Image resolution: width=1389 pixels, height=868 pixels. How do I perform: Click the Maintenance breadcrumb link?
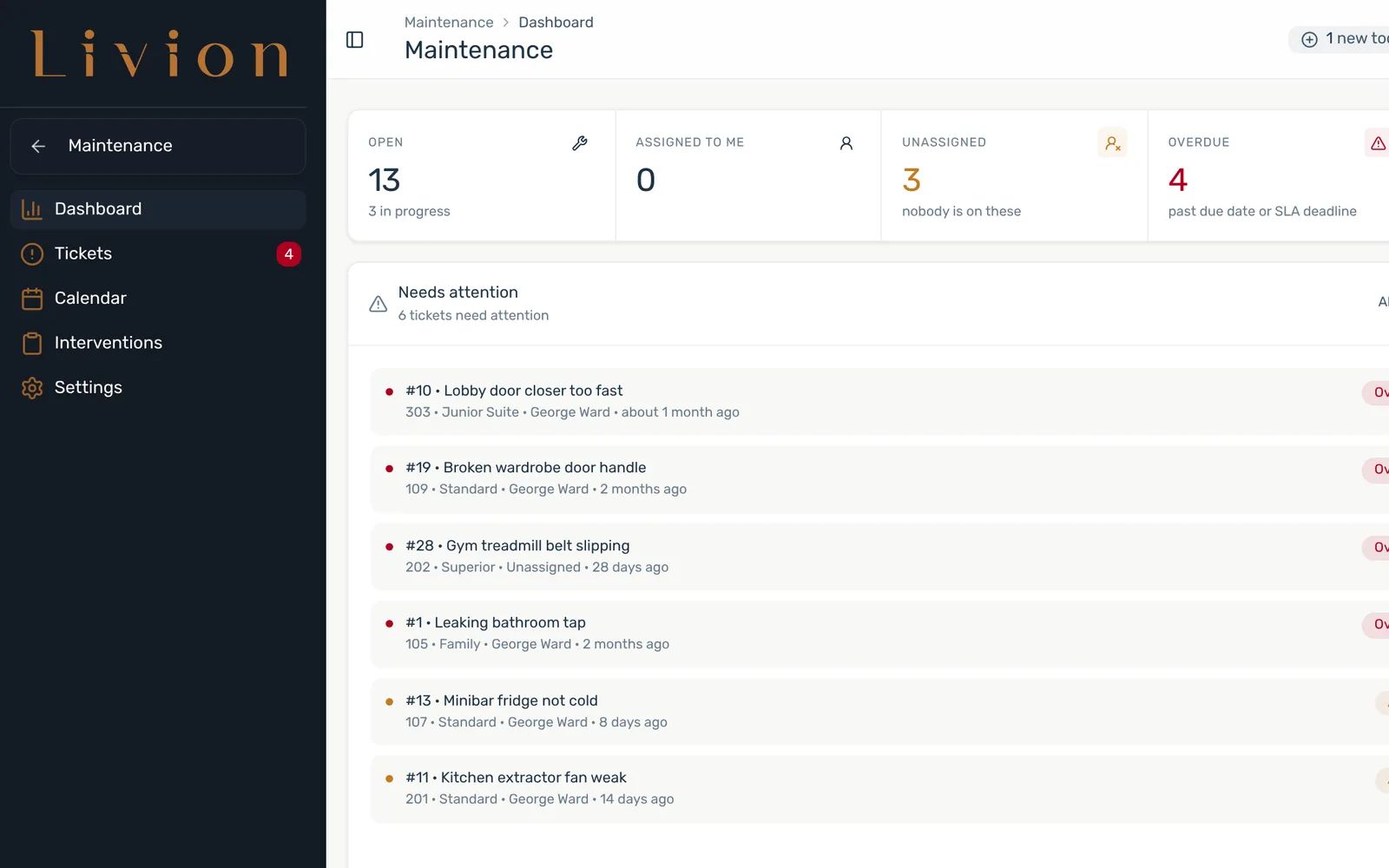(x=449, y=23)
